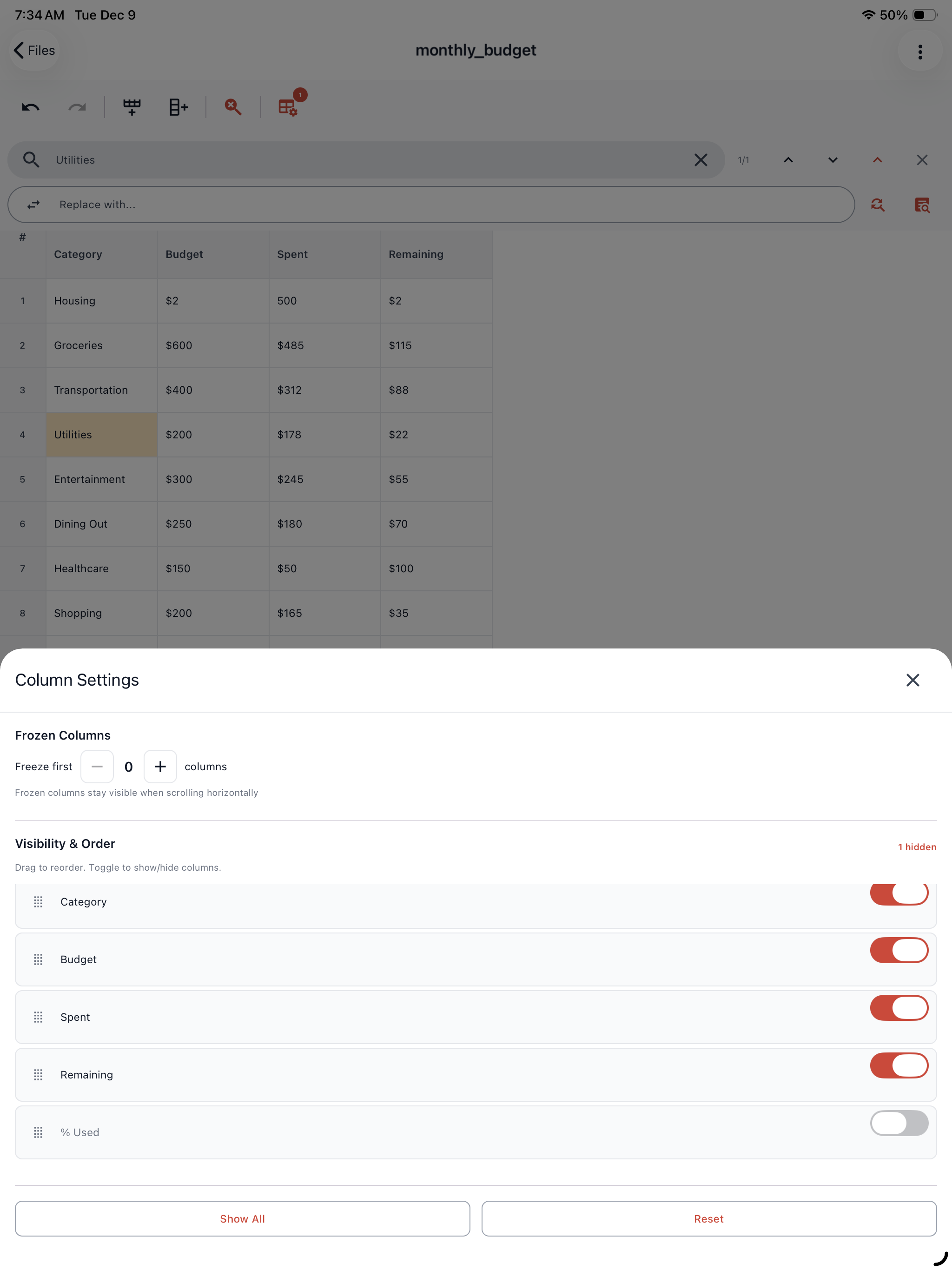The image size is (952, 1270).
Task: Close the Column Settings panel
Action: coord(912,680)
